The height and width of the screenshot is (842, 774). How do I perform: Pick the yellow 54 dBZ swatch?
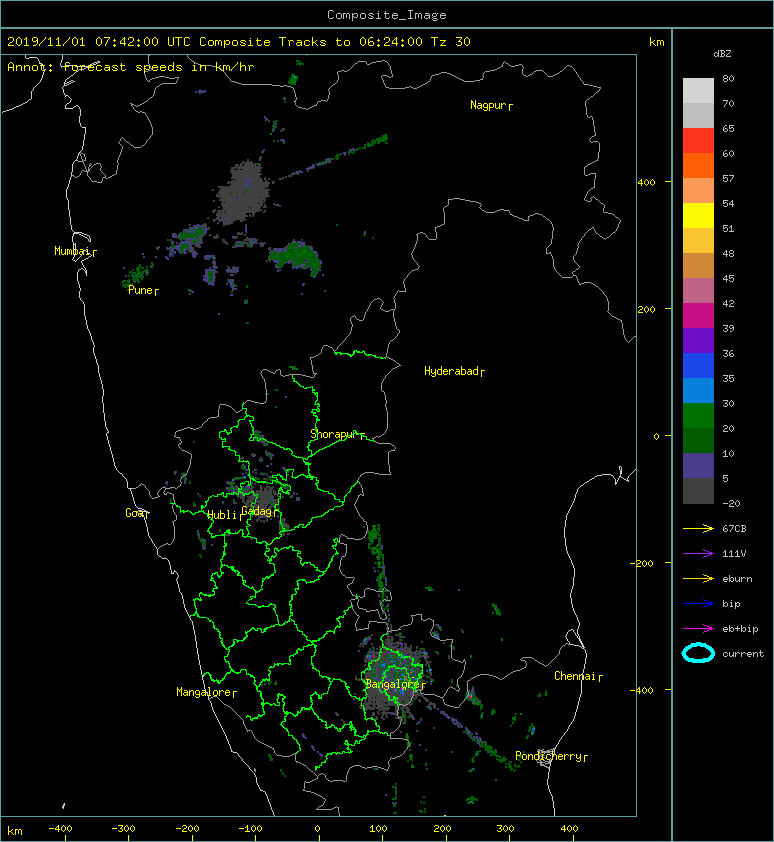click(698, 215)
